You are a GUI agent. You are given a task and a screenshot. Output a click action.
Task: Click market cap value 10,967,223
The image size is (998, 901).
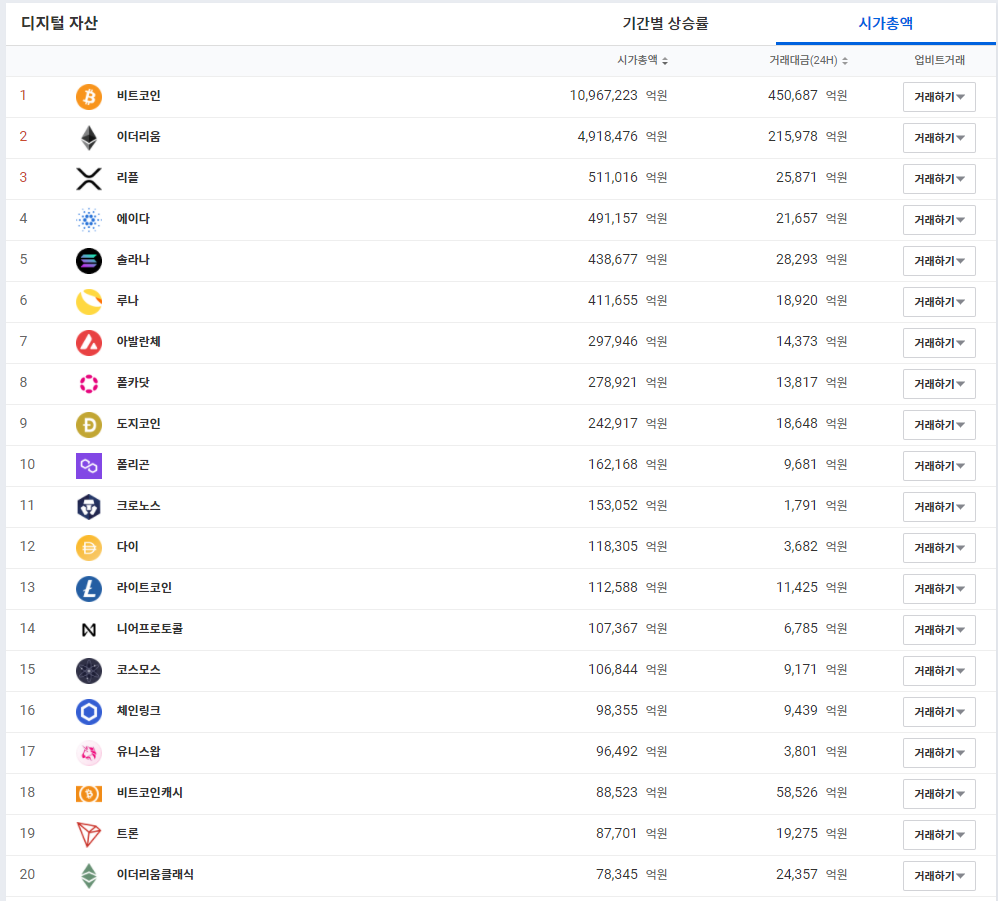[x=603, y=95]
